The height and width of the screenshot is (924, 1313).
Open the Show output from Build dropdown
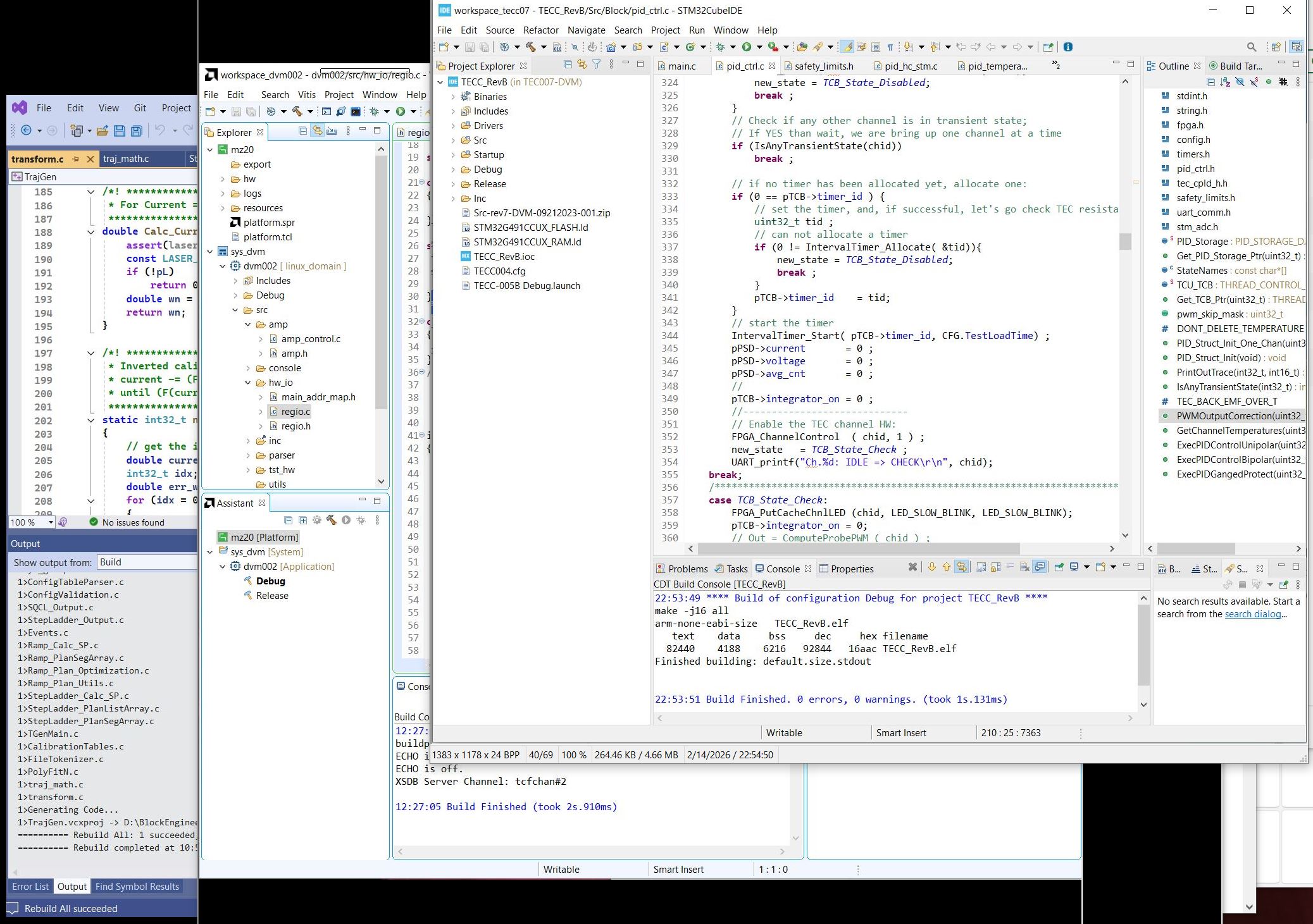(147, 562)
